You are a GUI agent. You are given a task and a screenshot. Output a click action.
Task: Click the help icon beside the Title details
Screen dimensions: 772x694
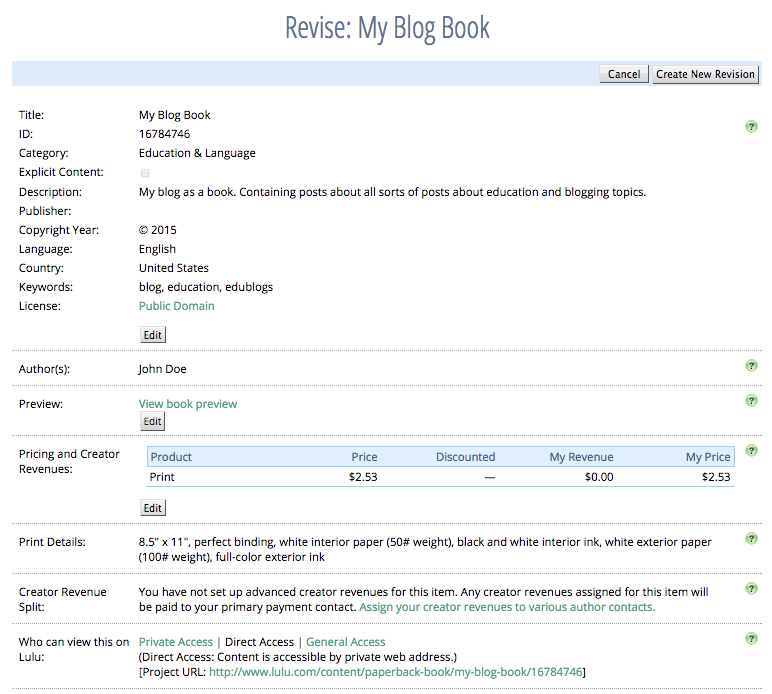pyautogui.click(x=751, y=127)
